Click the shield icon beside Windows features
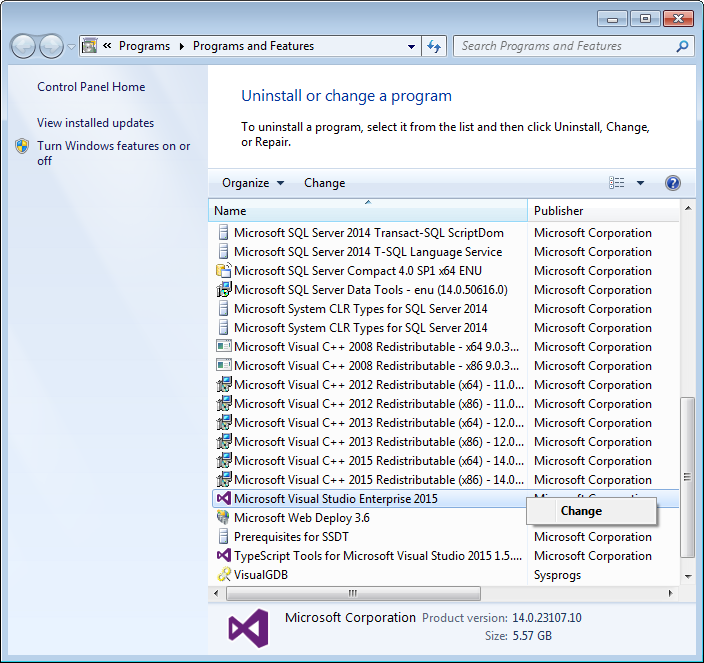The image size is (704, 663). pos(22,146)
